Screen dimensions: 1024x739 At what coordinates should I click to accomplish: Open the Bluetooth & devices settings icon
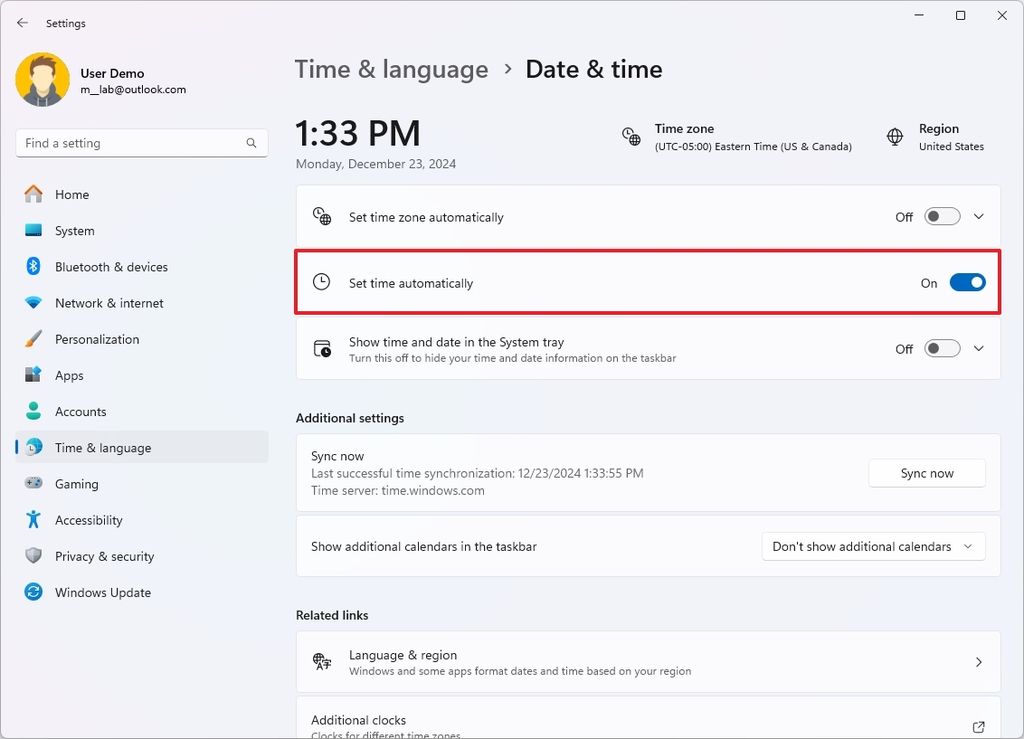pos(32,267)
